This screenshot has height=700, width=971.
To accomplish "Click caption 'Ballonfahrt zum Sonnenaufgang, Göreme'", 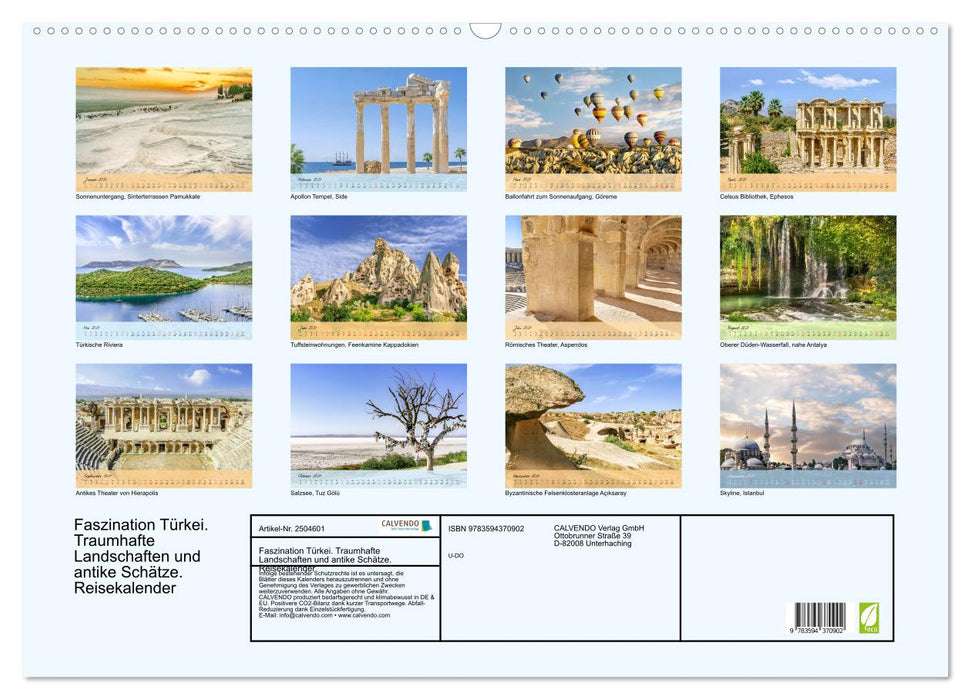I will pos(561,196).
